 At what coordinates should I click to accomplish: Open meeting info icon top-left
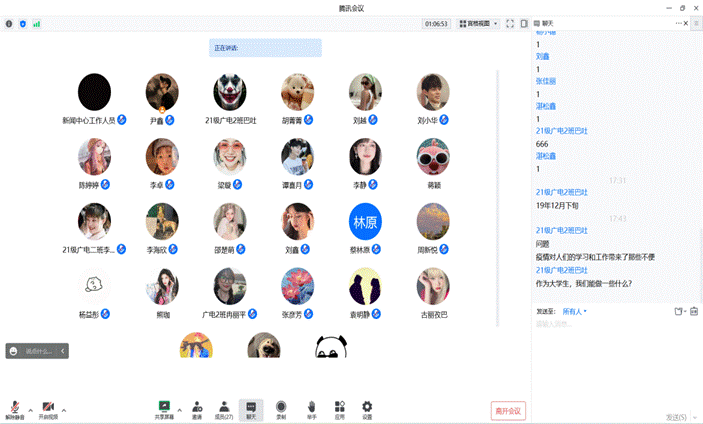coord(9,24)
